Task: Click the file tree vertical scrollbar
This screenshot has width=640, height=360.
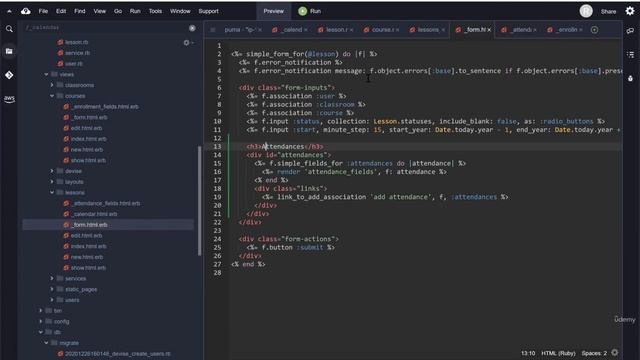Action: point(200,200)
